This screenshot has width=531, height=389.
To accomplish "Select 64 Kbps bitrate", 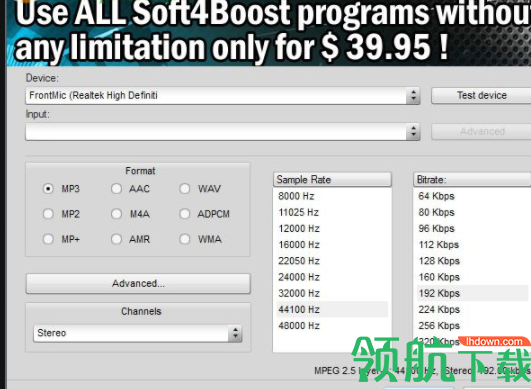I will coord(472,196).
